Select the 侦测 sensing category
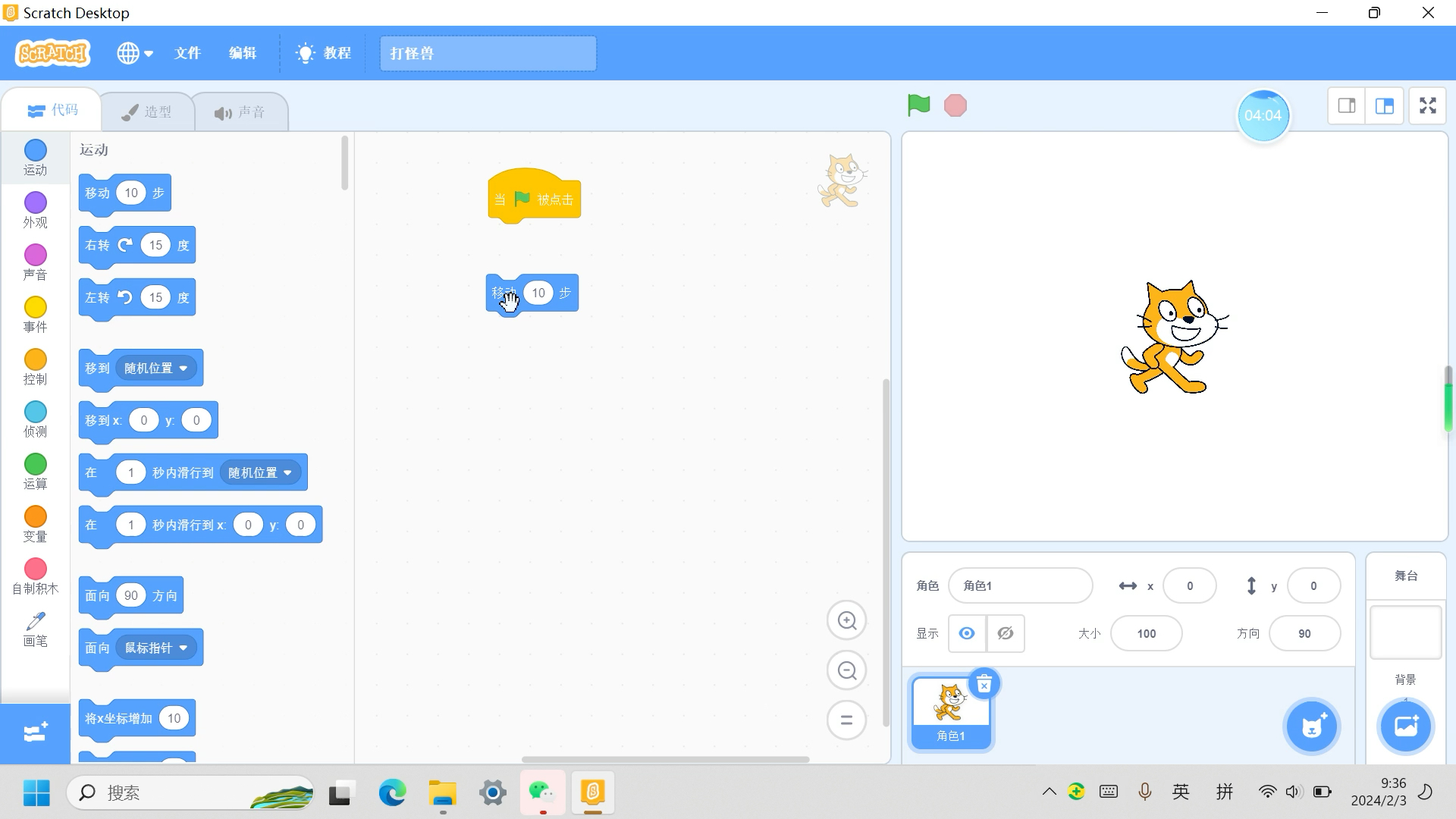The width and height of the screenshot is (1456, 819). 35,419
